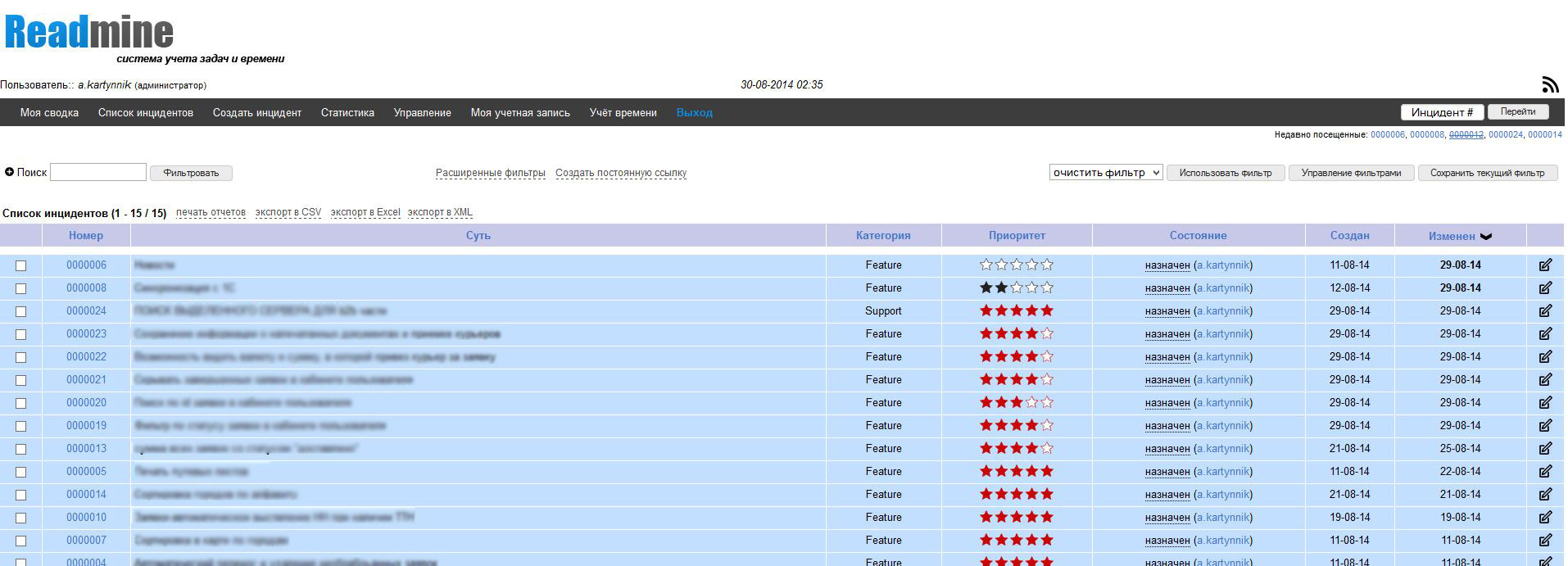The width and height of the screenshot is (1568, 566).
Task: Edit incident 0000007 via pencil icon
Action: click(x=1545, y=541)
